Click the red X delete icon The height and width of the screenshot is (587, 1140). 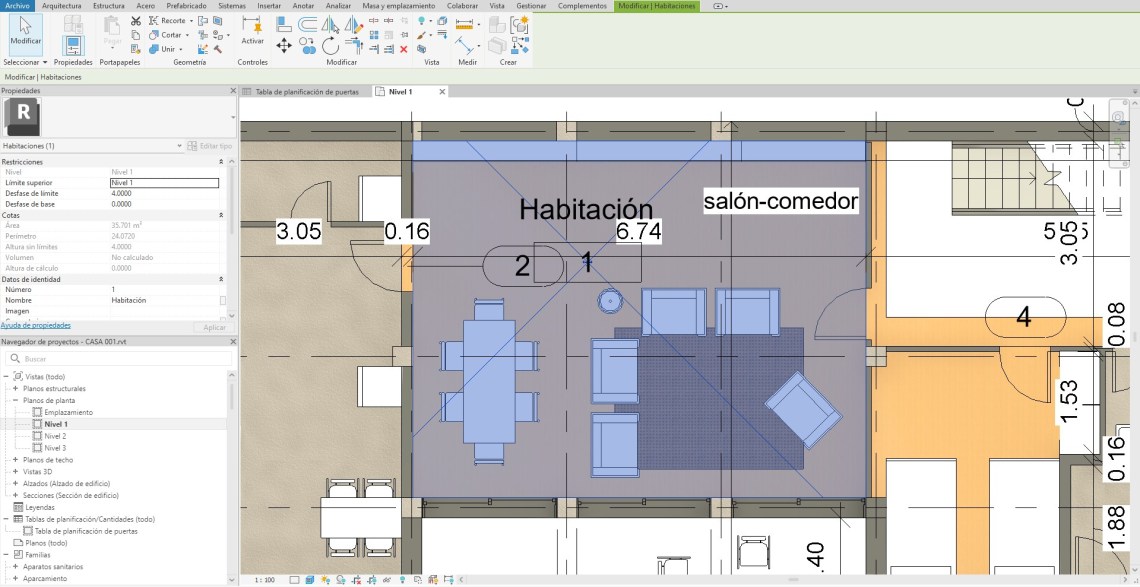pyautogui.click(x=403, y=48)
